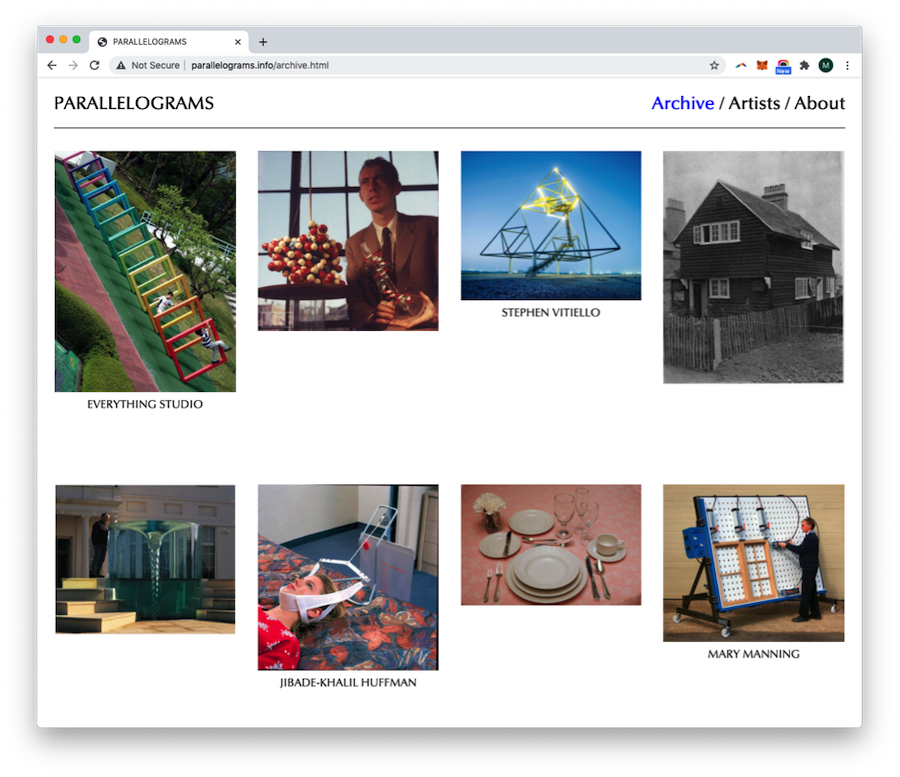This screenshot has width=900, height=777.
Task: Click the STEPHEN VITIELLO caption
Action: [551, 313]
